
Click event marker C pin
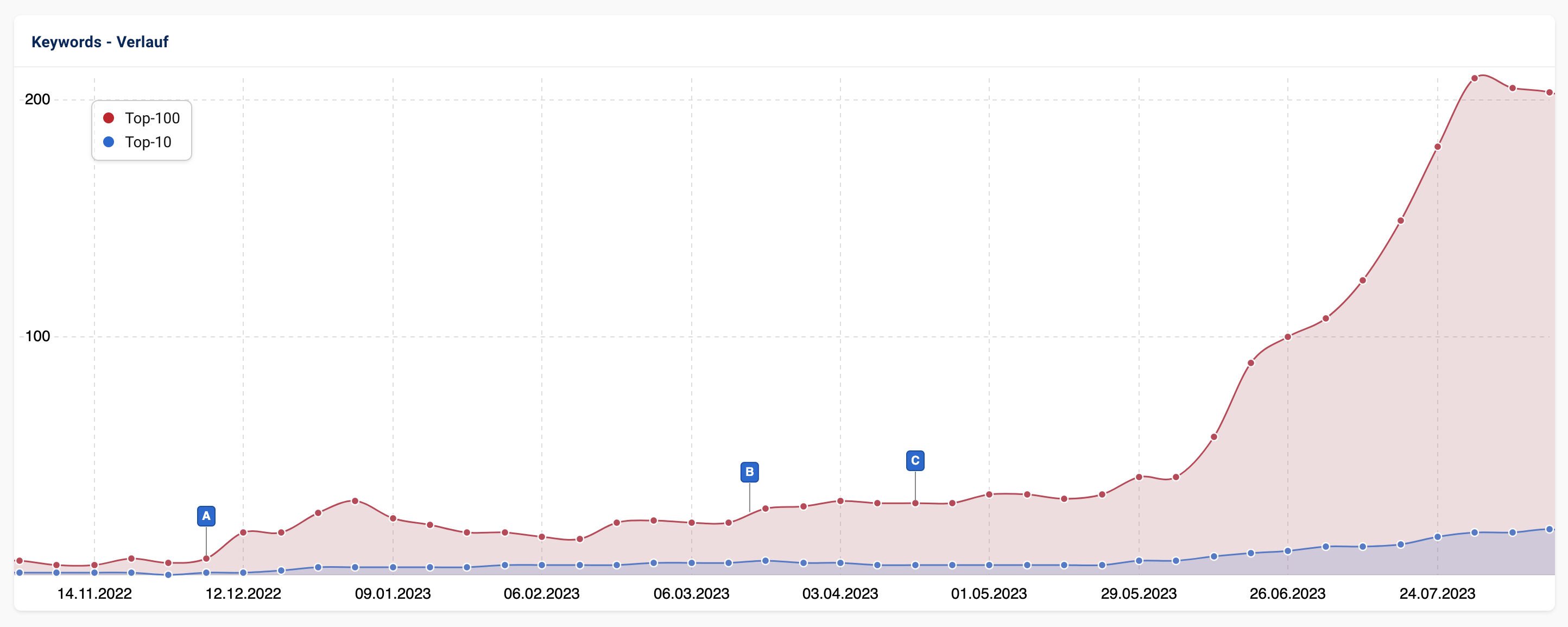915,461
